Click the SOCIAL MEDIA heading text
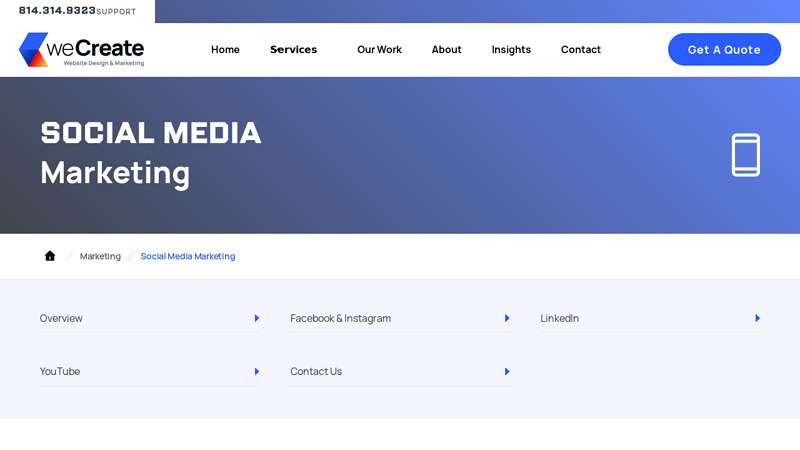800x450 pixels. click(151, 133)
